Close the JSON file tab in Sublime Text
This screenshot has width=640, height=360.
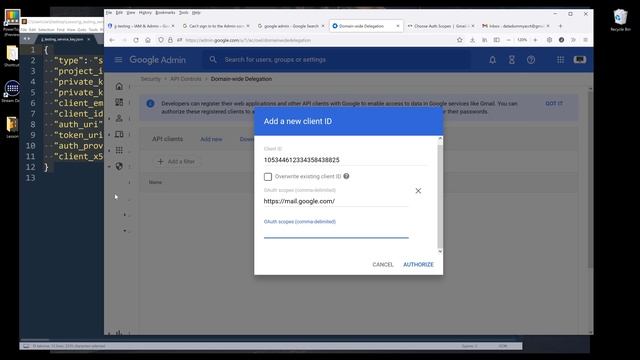89,39
